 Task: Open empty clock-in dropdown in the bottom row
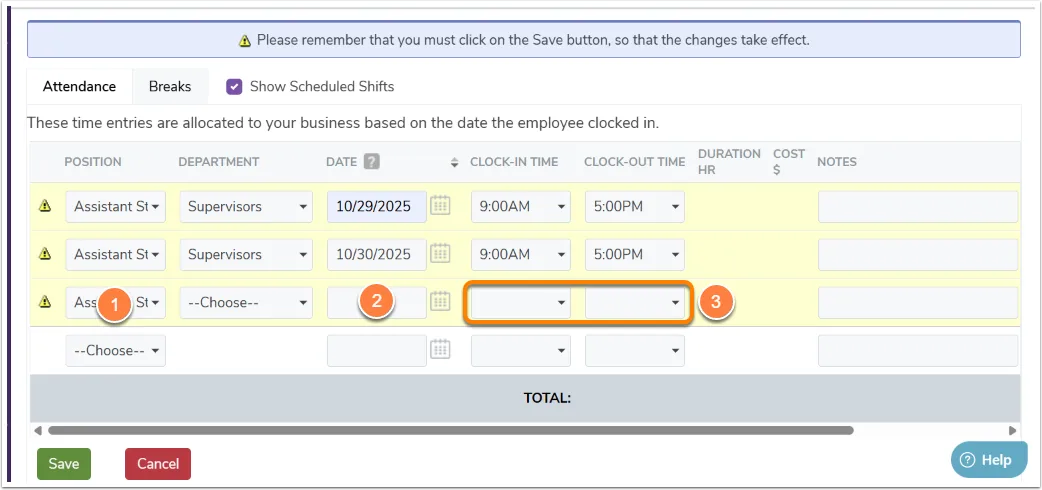click(x=521, y=350)
